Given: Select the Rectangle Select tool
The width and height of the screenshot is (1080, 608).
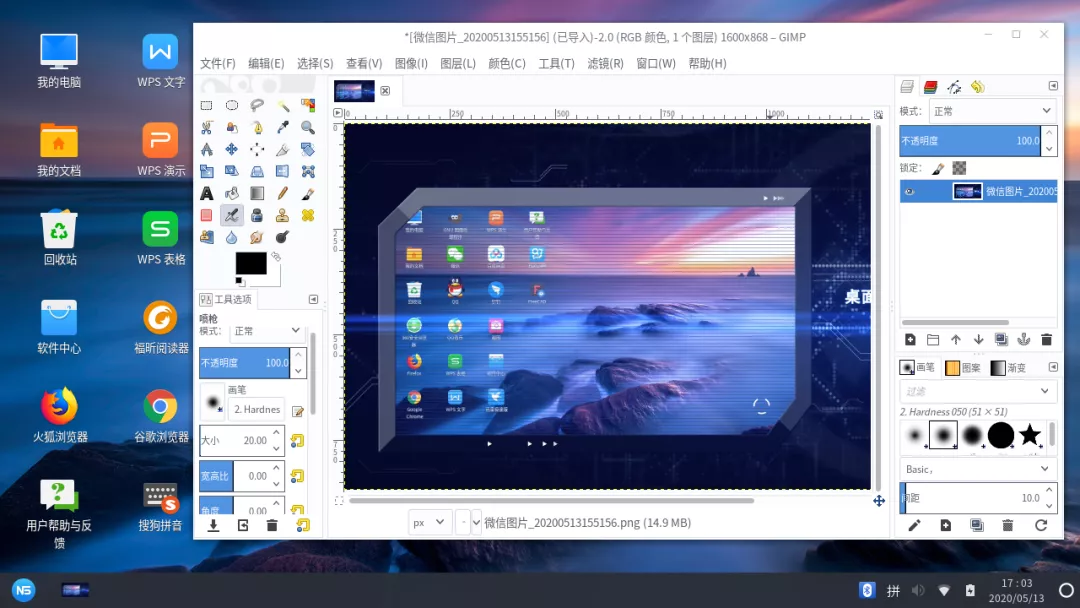Looking at the screenshot, I should [206, 105].
